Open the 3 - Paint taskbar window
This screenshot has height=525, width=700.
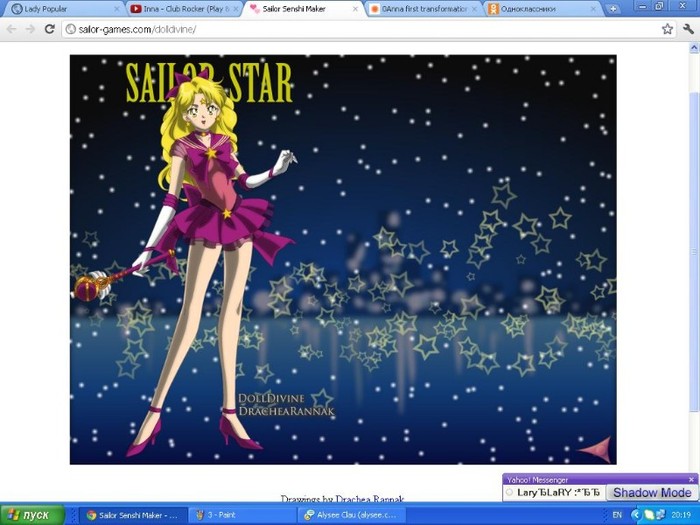[x=240, y=515]
